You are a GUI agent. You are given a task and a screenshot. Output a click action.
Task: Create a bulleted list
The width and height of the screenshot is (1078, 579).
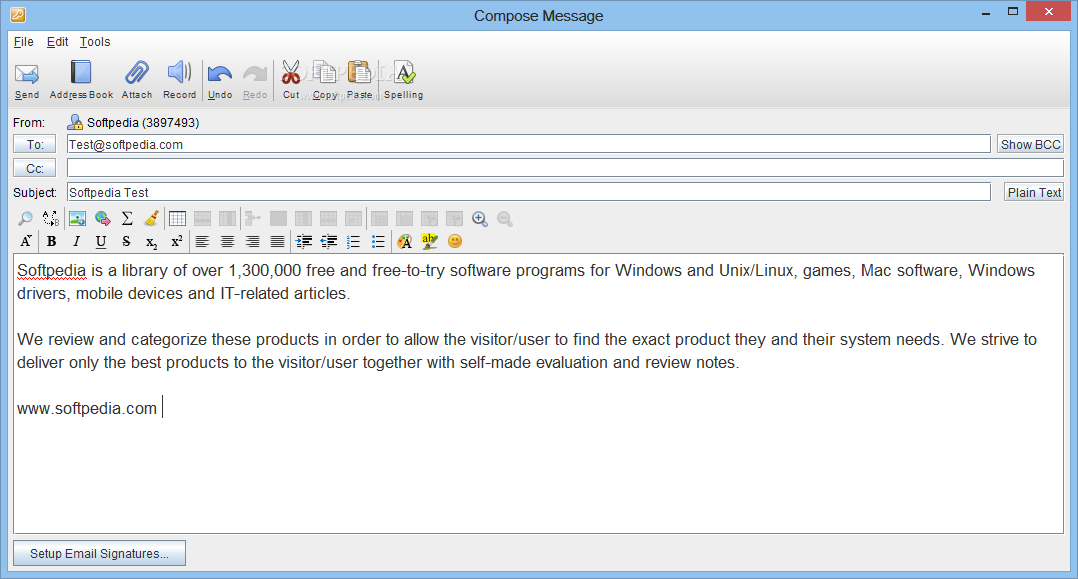[378, 241]
